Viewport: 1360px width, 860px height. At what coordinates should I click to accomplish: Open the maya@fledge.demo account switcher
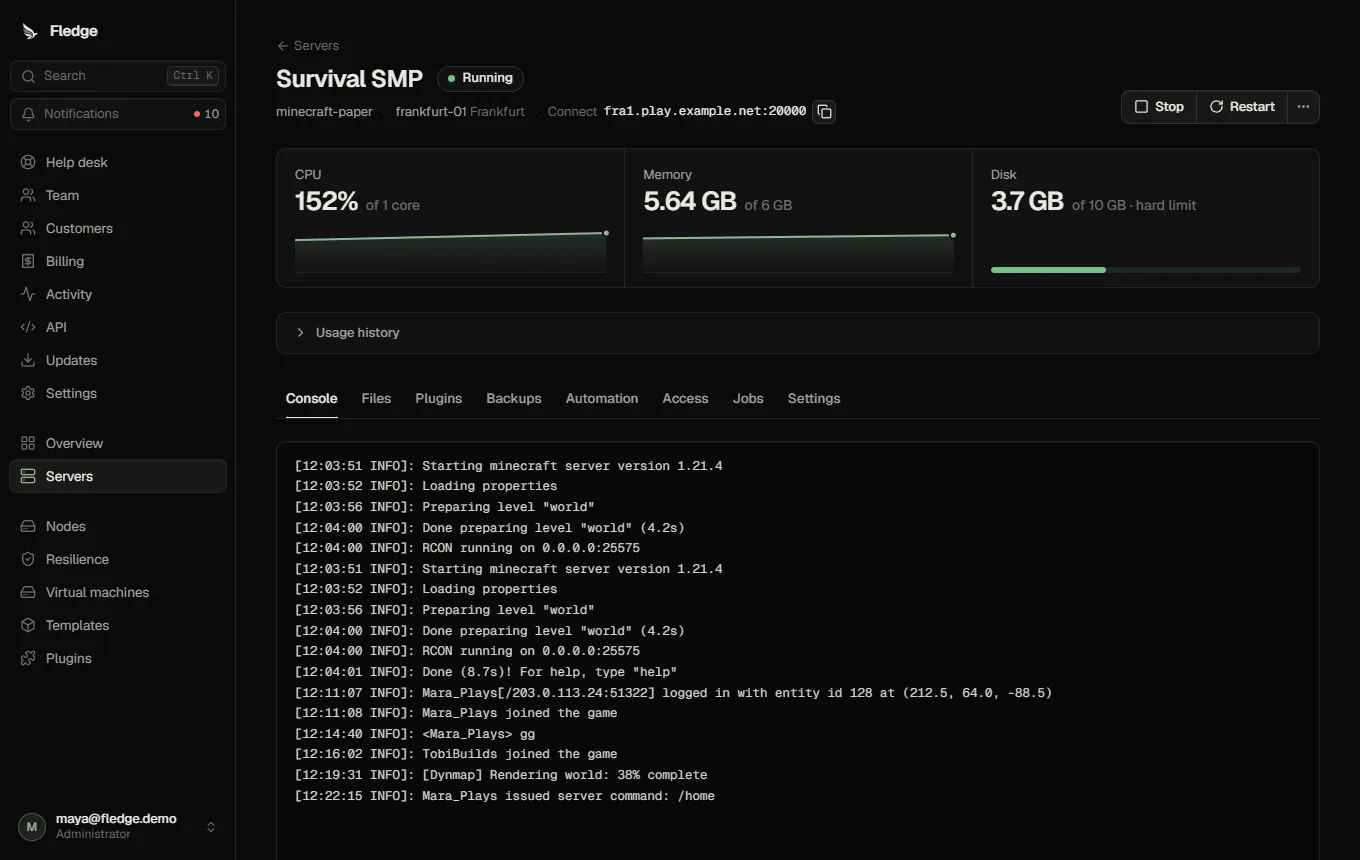tap(118, 826)
